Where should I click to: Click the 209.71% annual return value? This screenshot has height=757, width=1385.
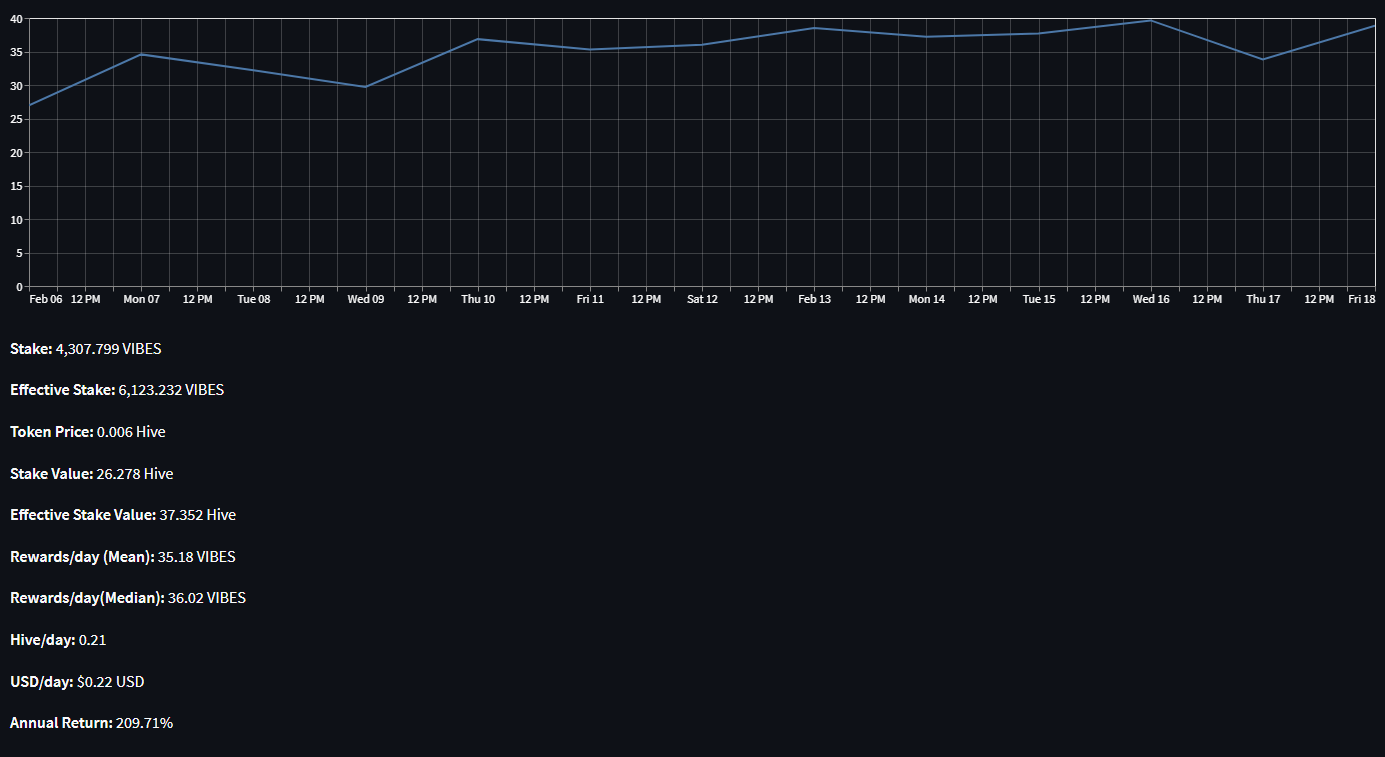click(x=145, y=723)
